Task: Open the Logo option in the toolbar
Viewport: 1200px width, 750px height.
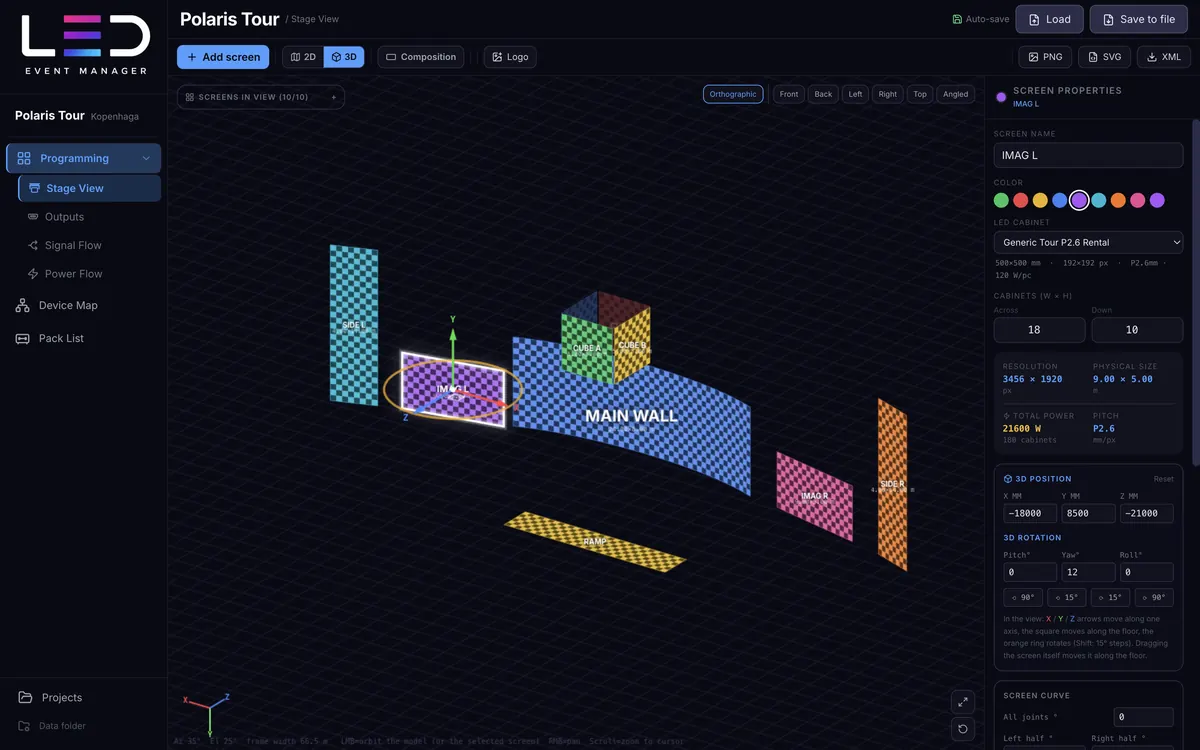Action: coord(510,57)
